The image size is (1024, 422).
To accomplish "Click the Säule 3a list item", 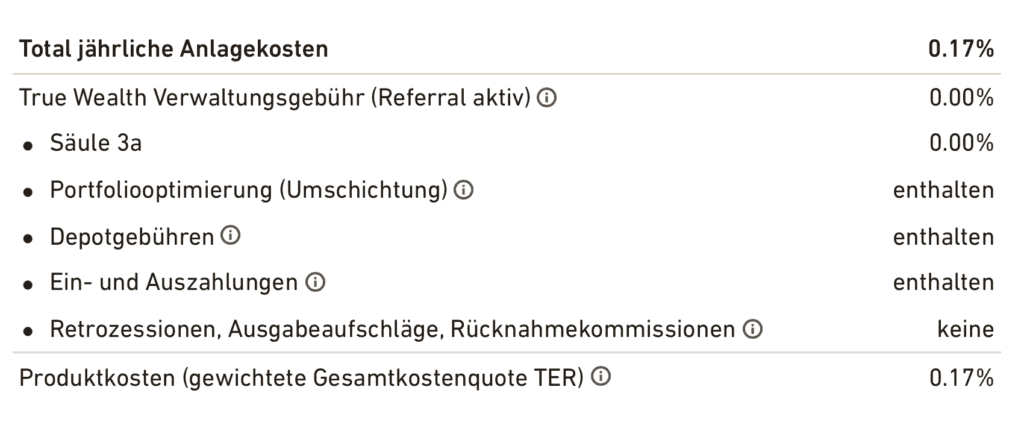I will [x=96, y=143].
